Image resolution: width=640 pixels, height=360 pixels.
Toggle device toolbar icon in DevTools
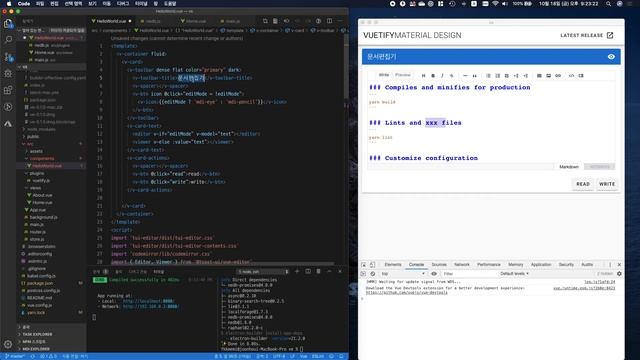point(372,264)
